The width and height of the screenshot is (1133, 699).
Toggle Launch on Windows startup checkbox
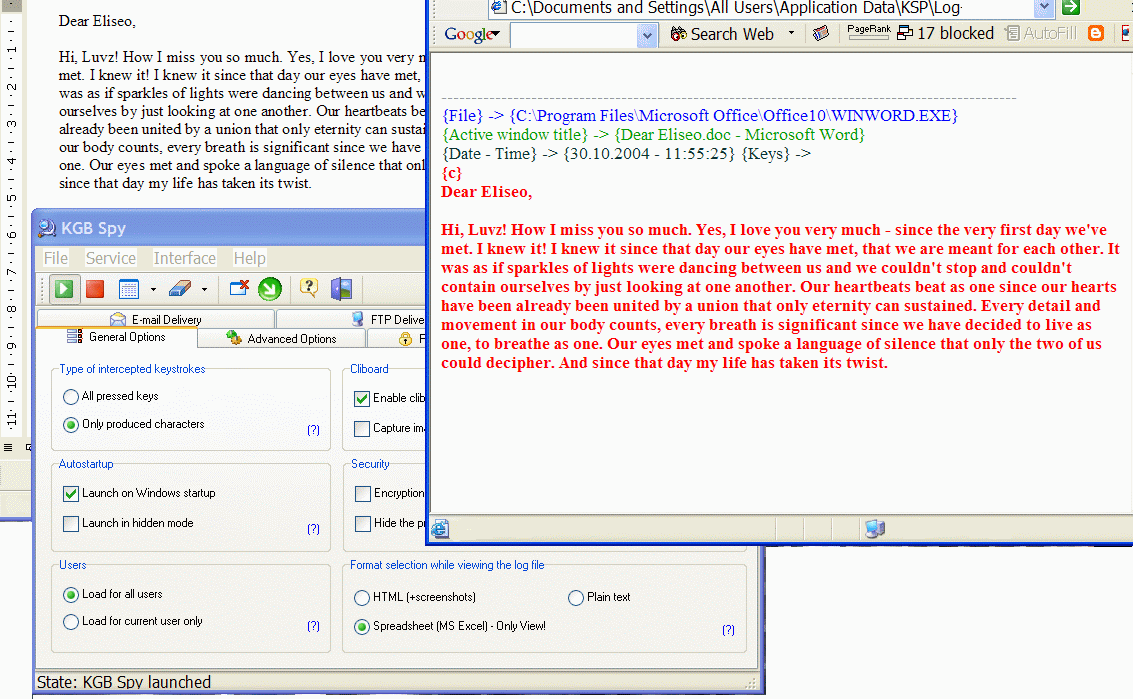[71, 494]
